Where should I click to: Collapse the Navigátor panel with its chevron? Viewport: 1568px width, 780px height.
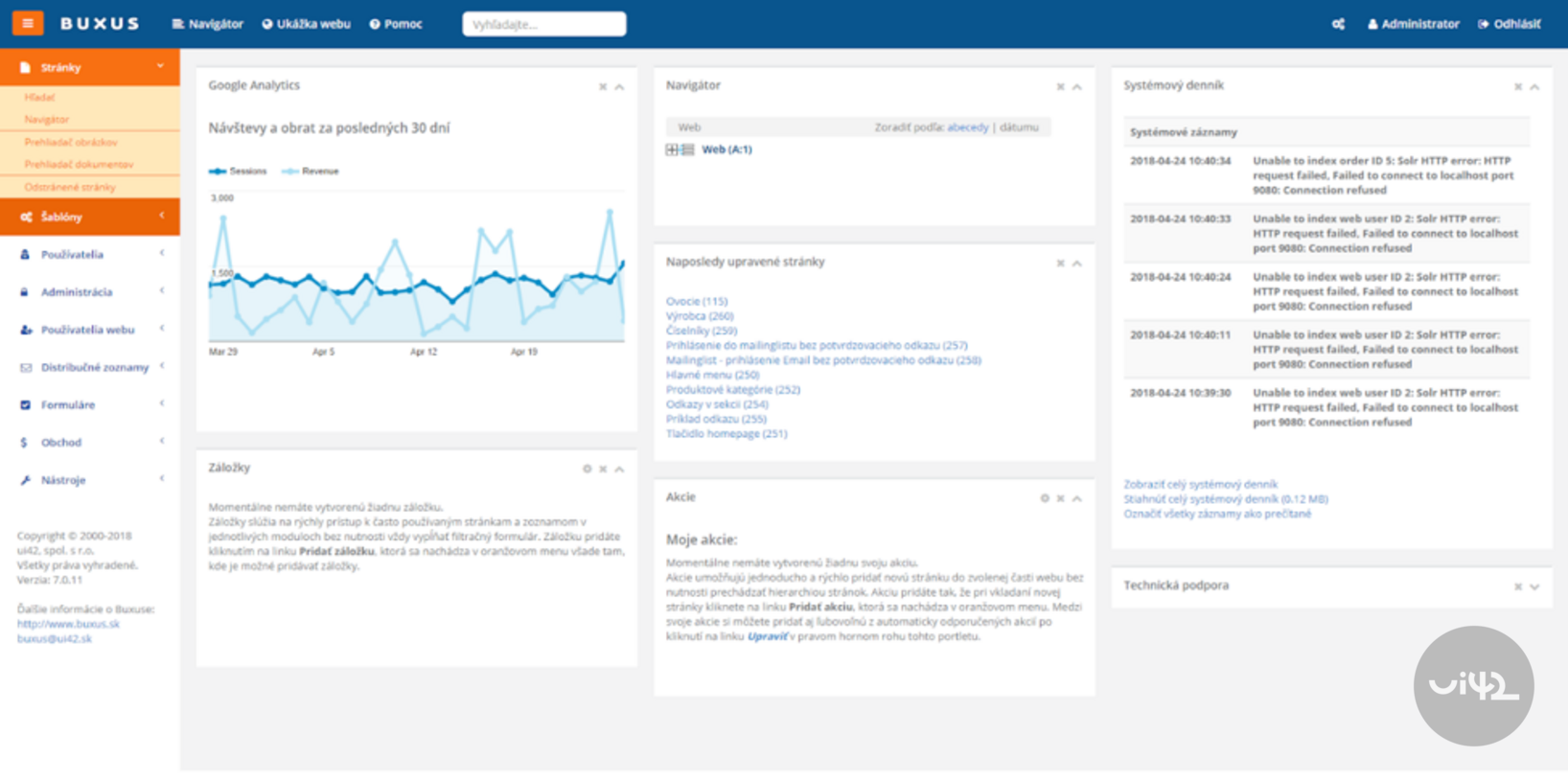point(1077,87)
